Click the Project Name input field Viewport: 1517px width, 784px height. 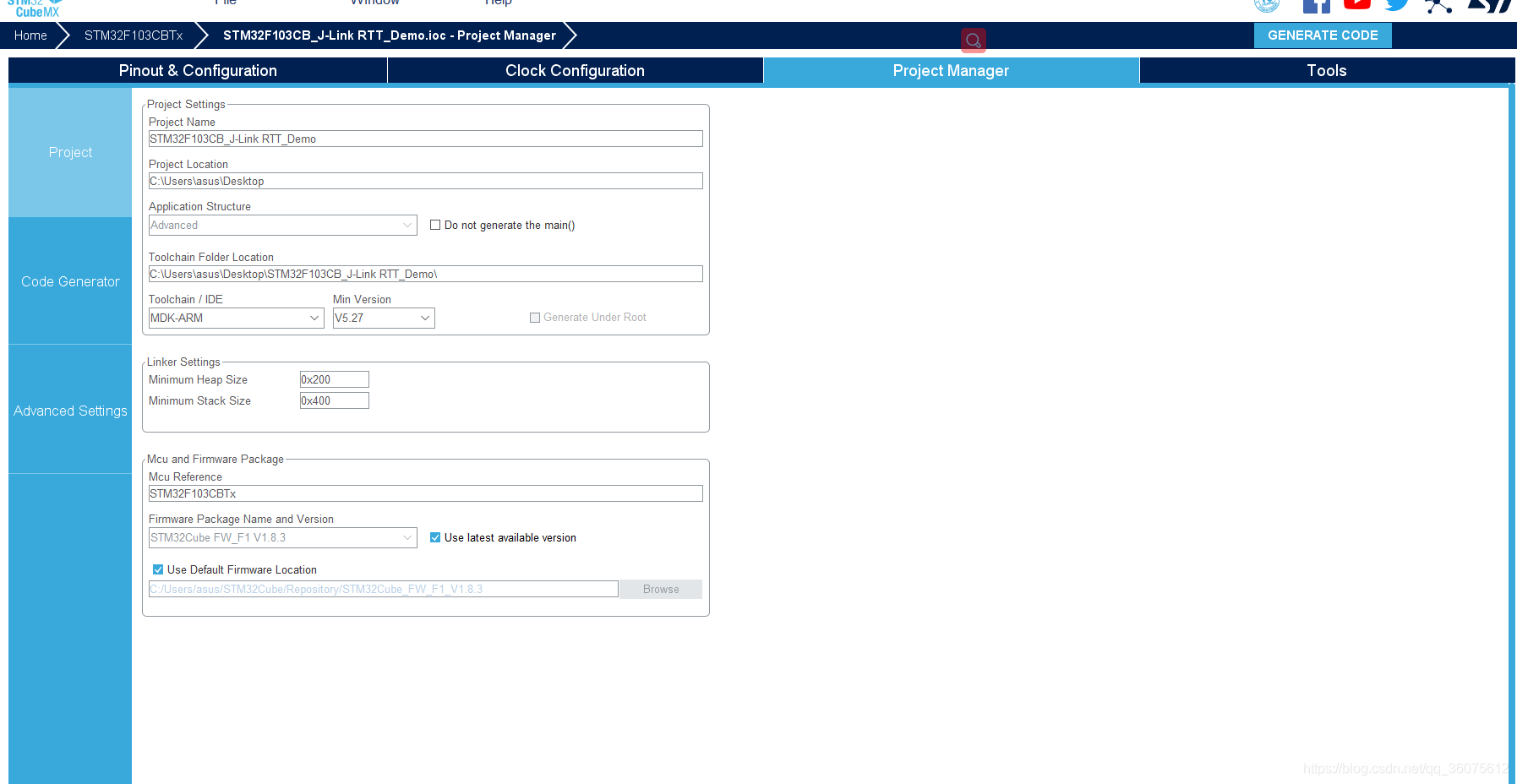[425, 139]
